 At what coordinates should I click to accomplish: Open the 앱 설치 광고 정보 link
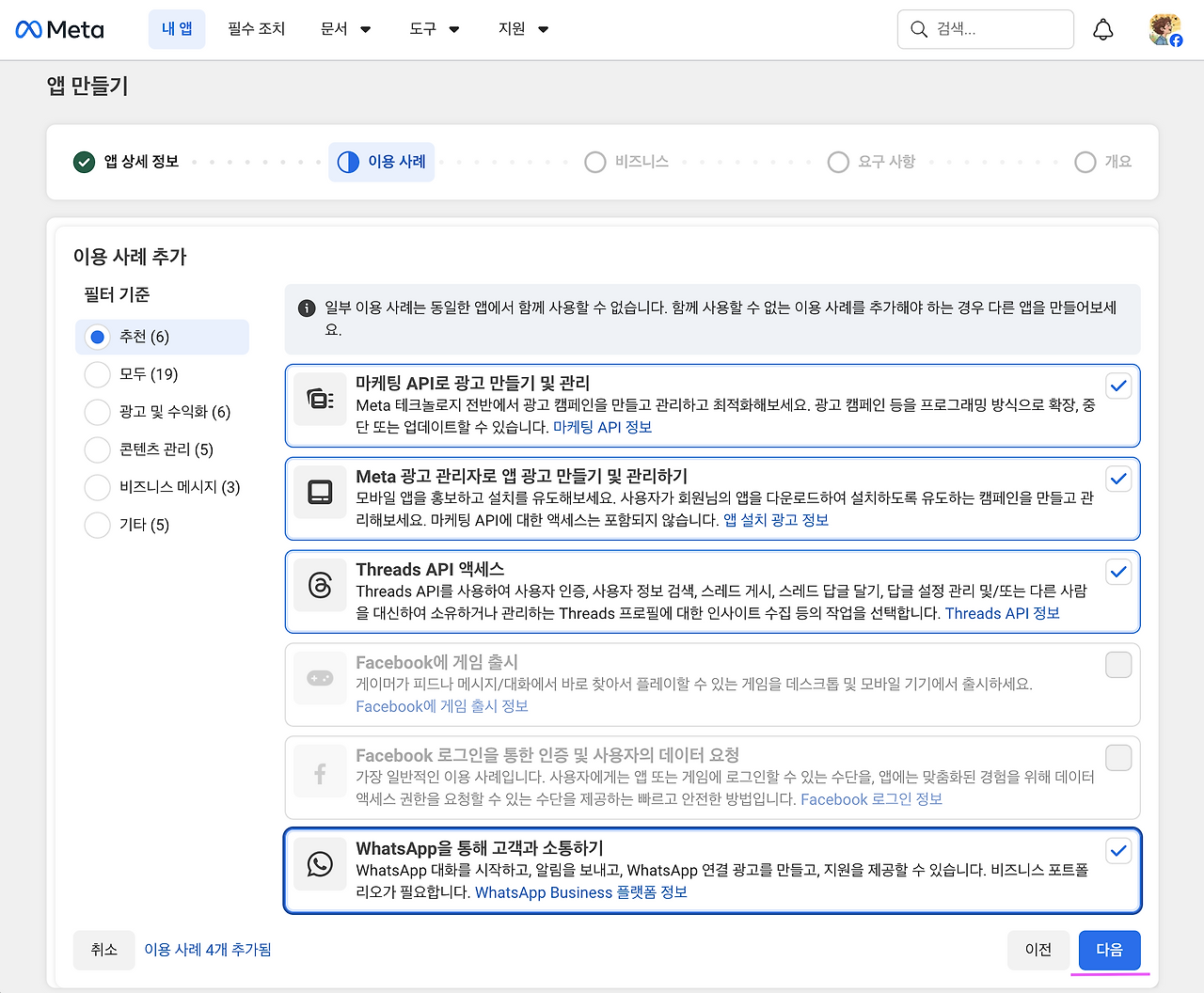click(776, 520)
